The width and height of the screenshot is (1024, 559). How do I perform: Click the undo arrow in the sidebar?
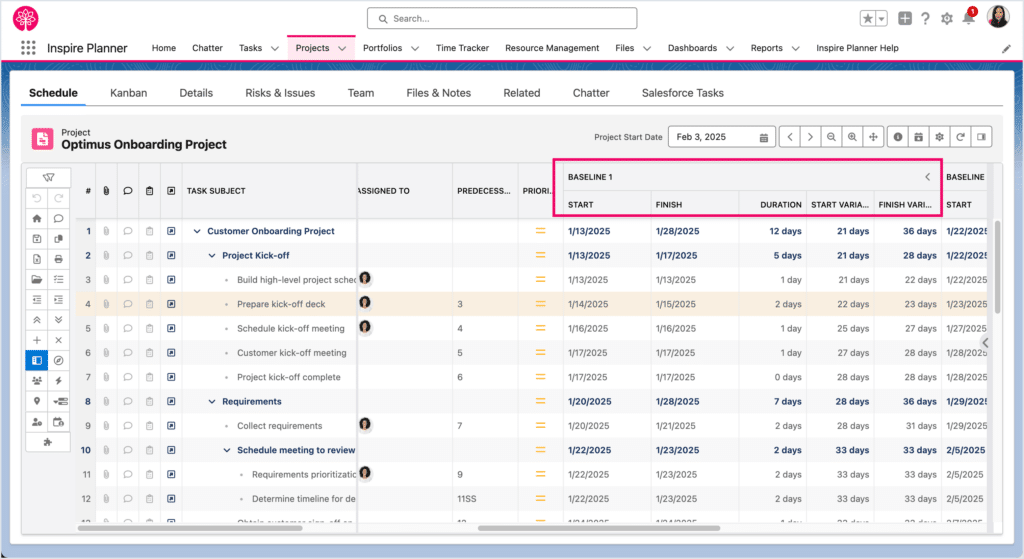coord(37,198)
